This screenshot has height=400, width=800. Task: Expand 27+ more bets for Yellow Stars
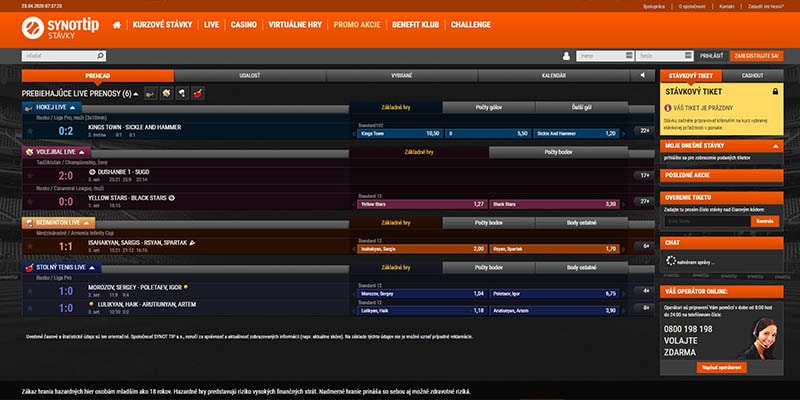coord(644,201)
